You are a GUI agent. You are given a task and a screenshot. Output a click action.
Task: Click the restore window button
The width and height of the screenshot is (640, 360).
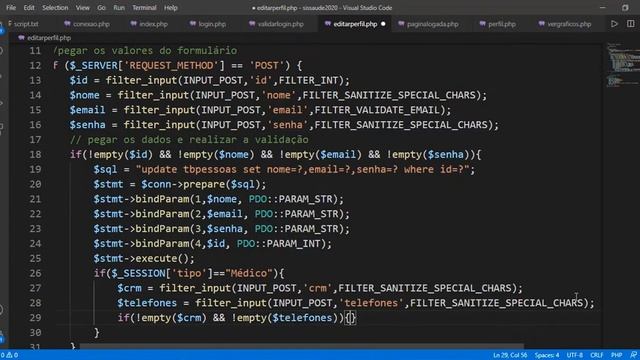tap(625, 8)
